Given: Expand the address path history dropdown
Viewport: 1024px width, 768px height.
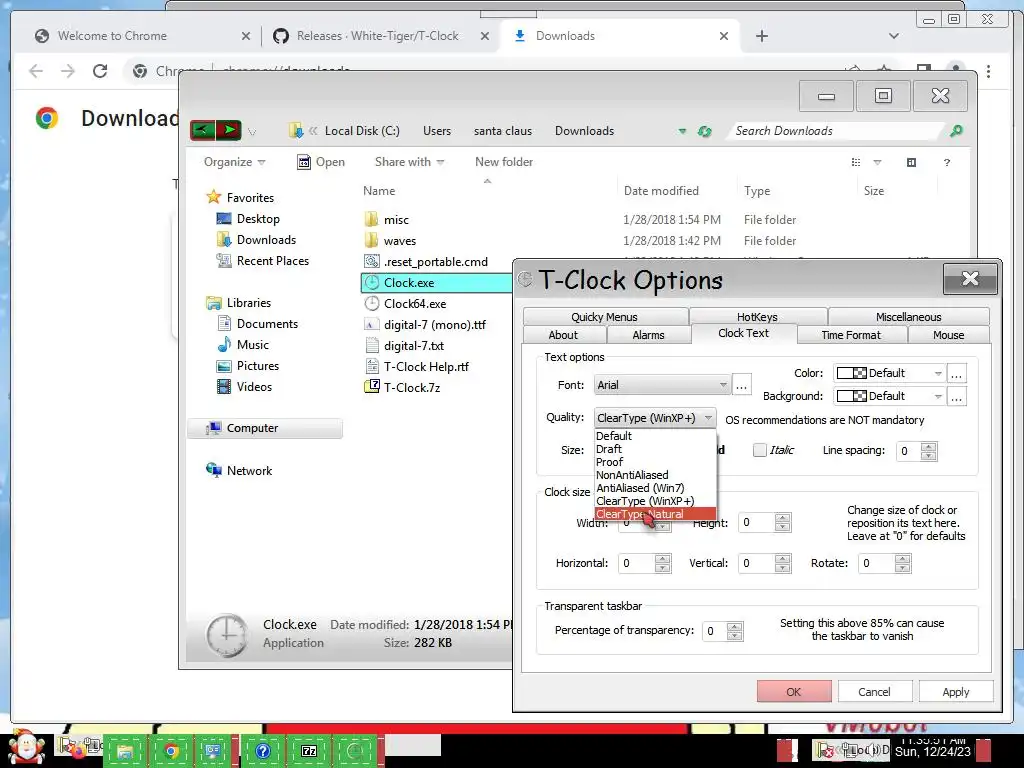Looking at the screenshot, I should [682, 131].
